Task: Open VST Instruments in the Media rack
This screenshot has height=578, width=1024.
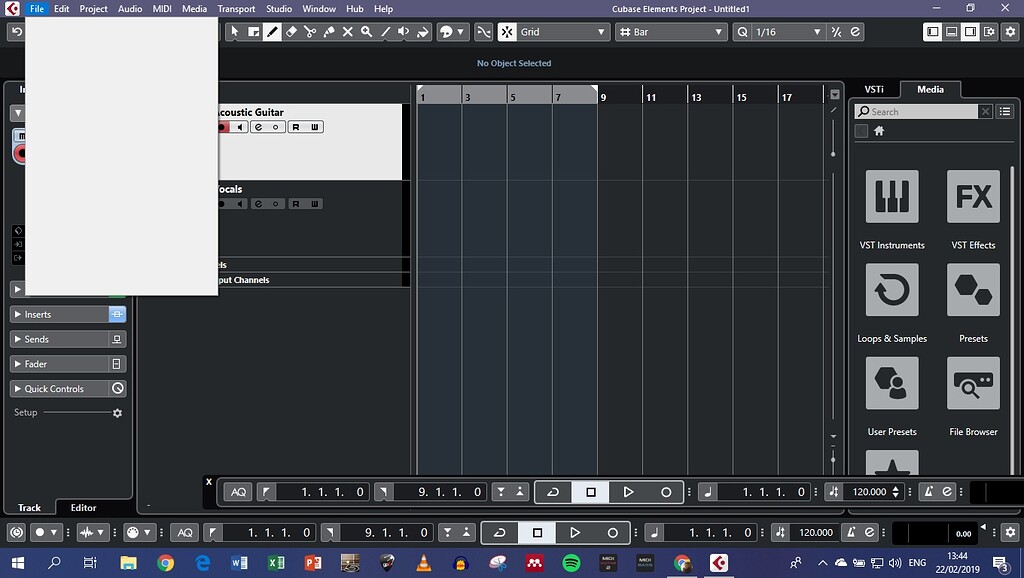Action: 891,196
